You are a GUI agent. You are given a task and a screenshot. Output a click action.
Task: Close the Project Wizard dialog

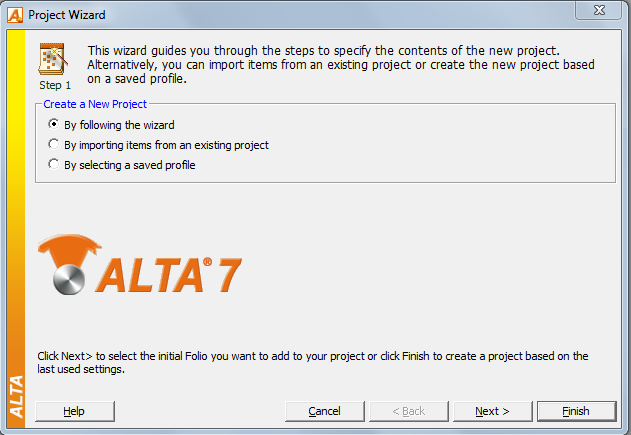(x=600, y=10)
